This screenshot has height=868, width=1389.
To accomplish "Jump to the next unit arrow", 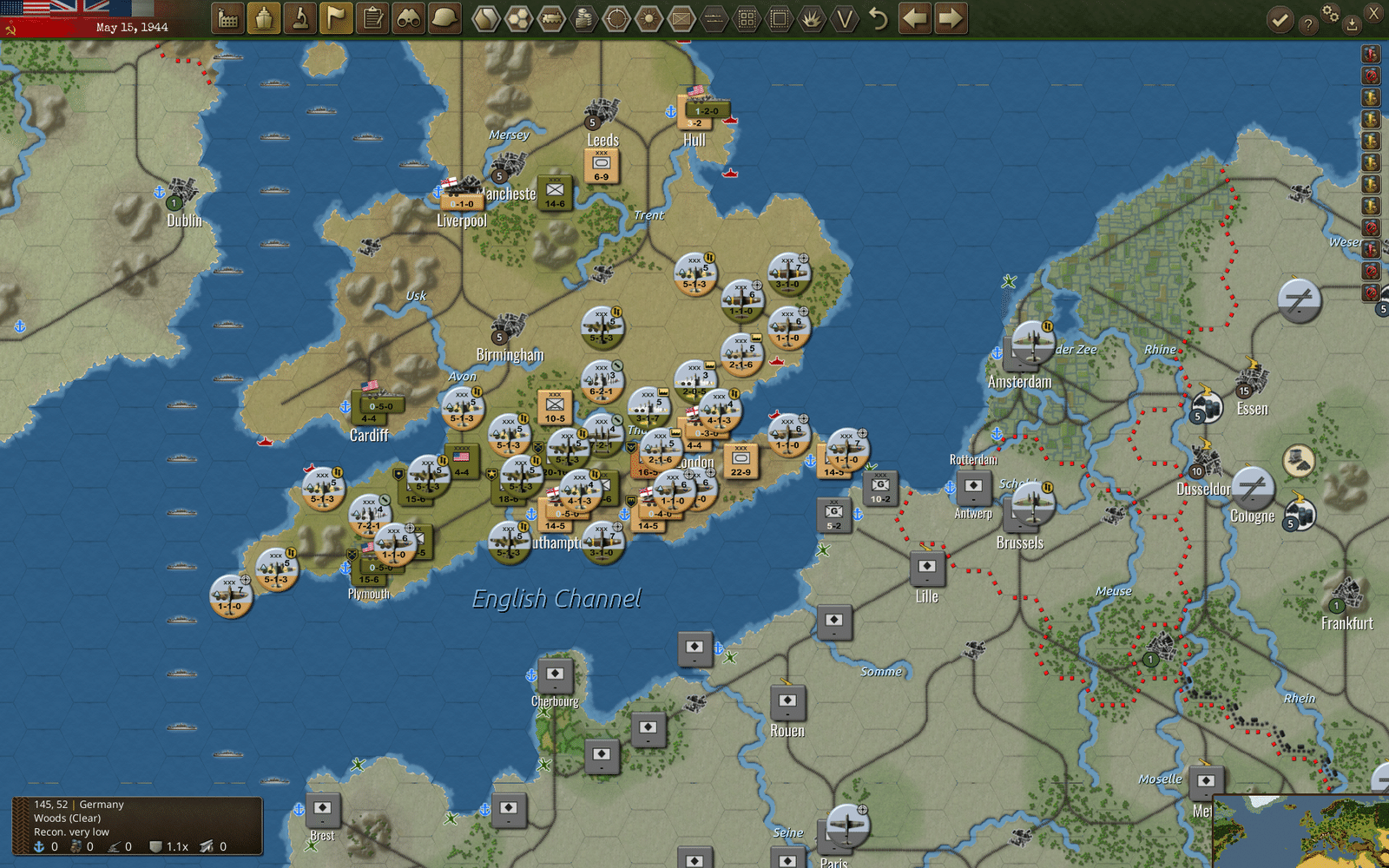I will pyautogui.click(x=951, y=18).
